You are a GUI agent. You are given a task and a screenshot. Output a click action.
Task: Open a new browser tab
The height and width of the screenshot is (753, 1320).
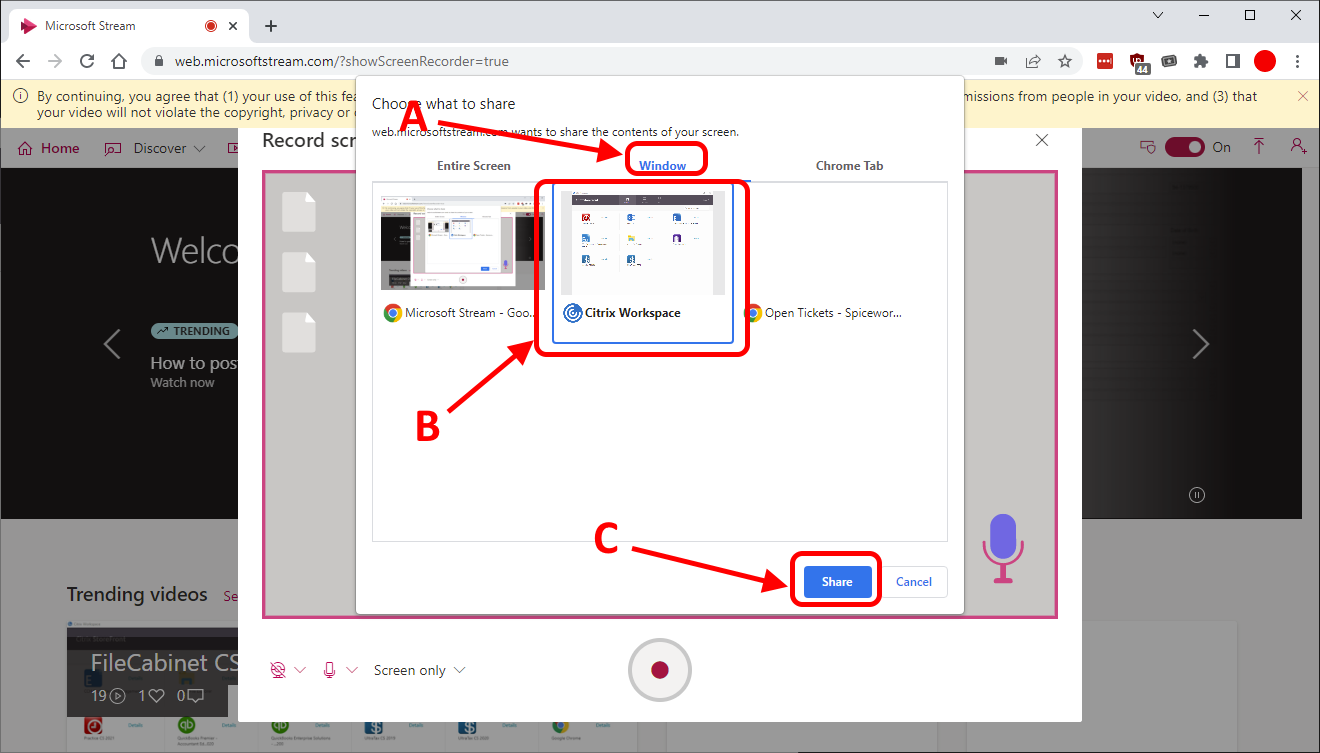click(270, 26)
